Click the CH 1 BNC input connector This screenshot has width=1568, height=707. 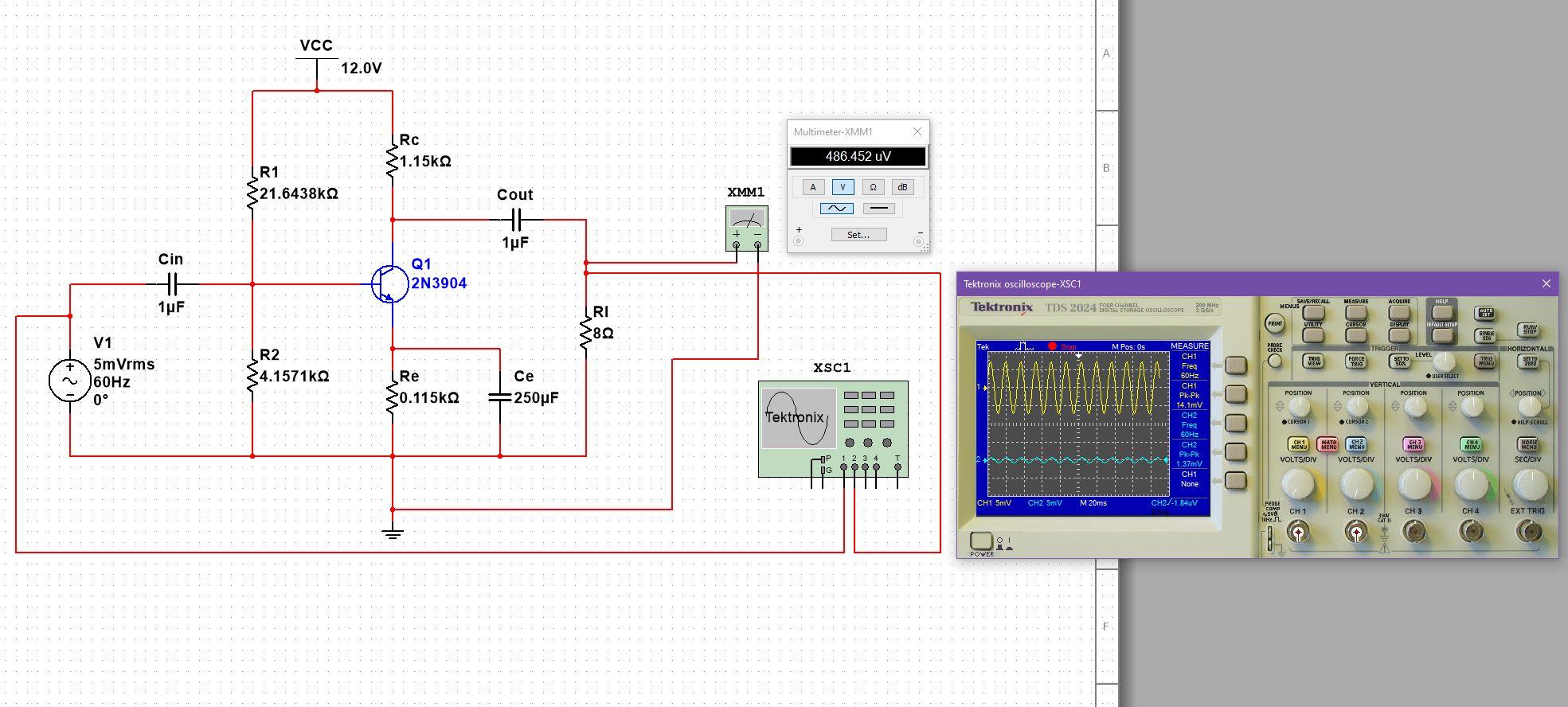pyautogui.click(x=1298, y=531)
